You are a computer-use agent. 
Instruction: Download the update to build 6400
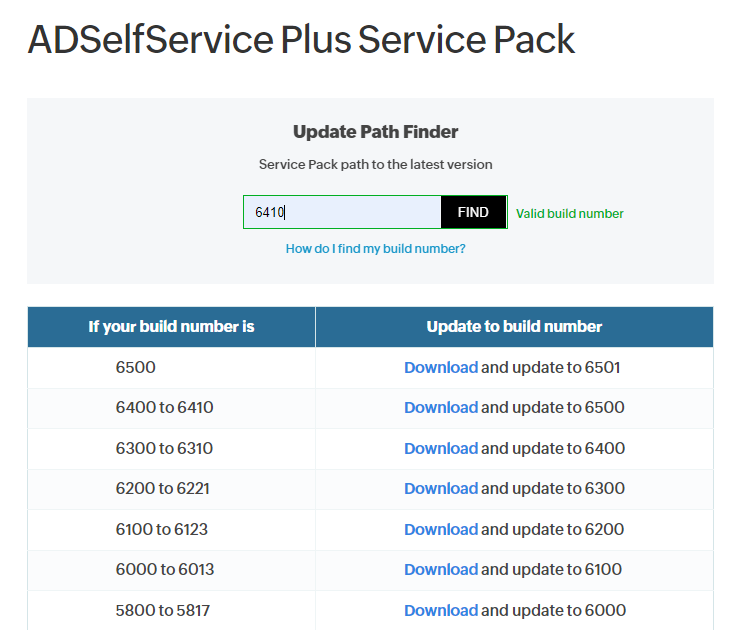(x=440, y=448)
